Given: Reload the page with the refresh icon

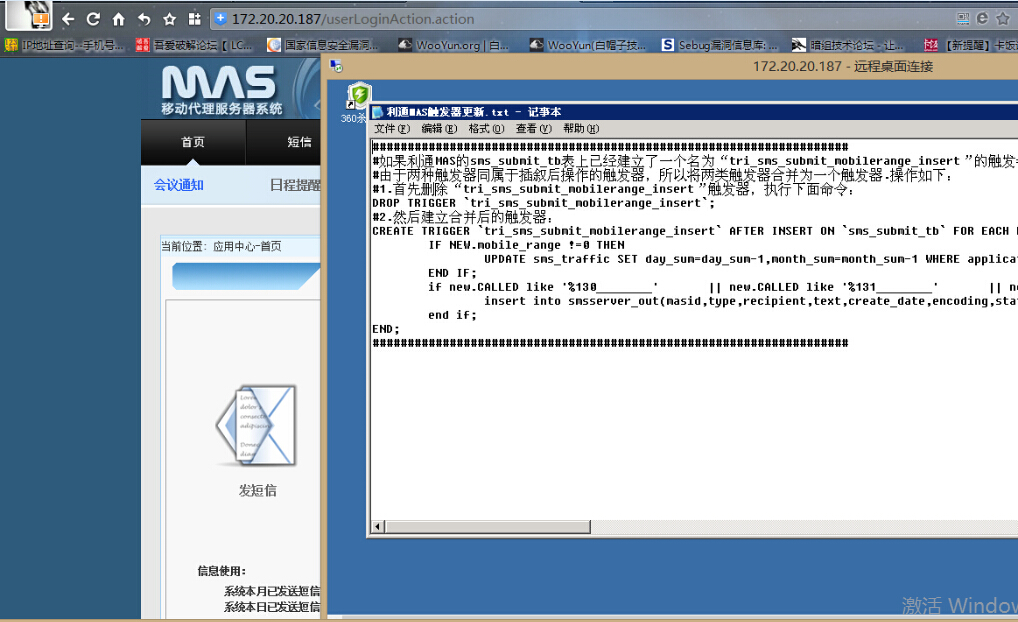Looking at the screenshot, I should pyautogui.click(x=93, y=19).
